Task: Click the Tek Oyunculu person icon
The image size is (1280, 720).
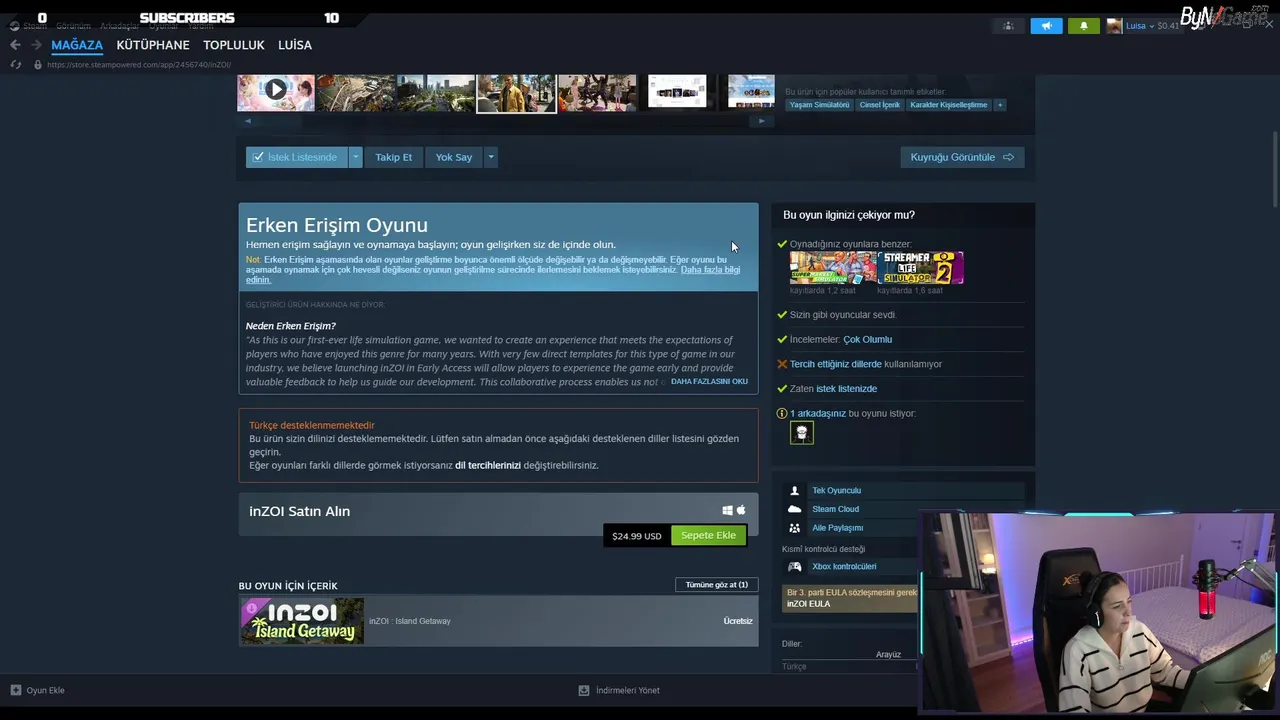Action: [x=795, y=491]
